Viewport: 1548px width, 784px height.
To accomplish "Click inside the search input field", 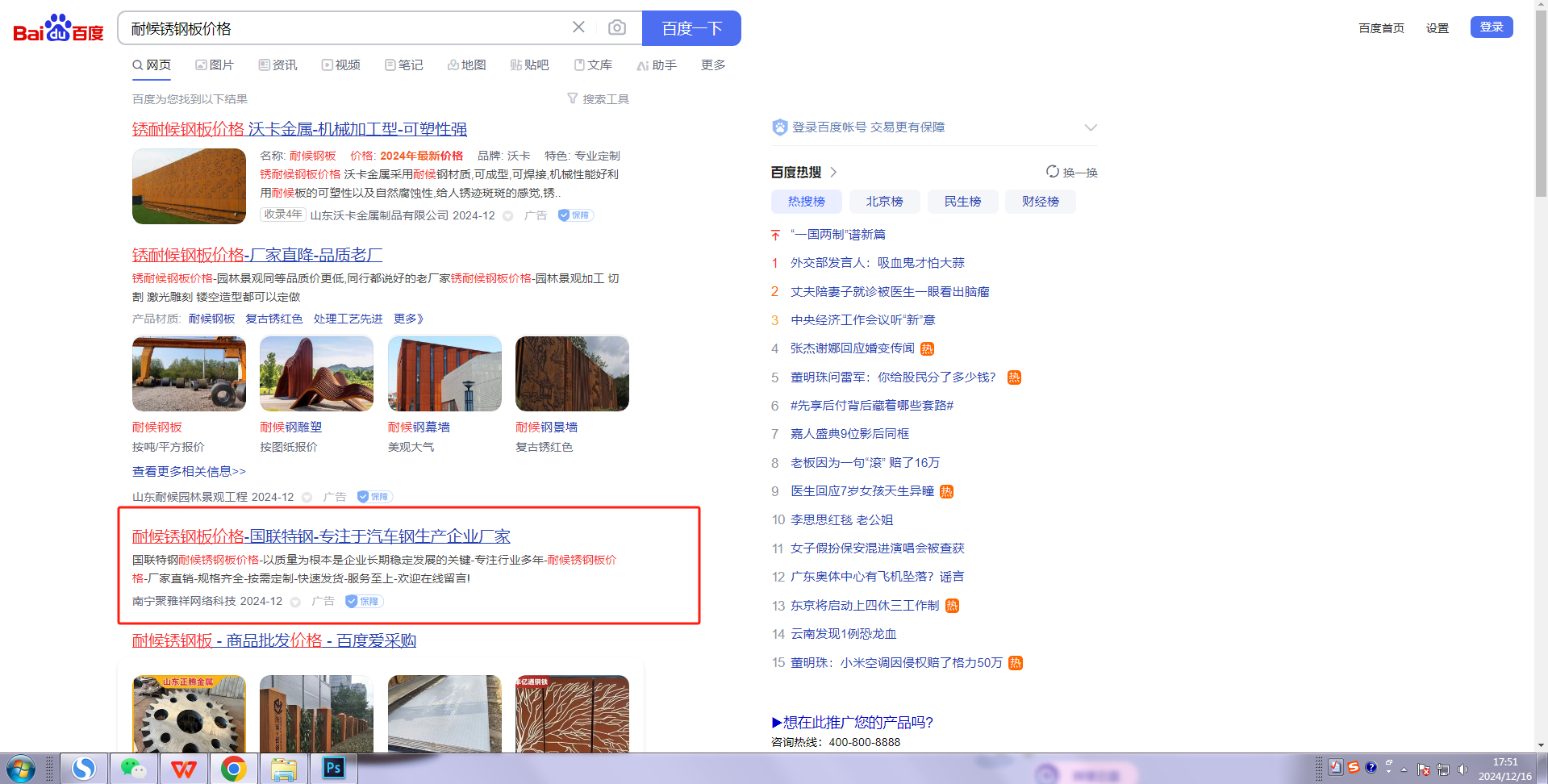I will click(x=347, y=28).
